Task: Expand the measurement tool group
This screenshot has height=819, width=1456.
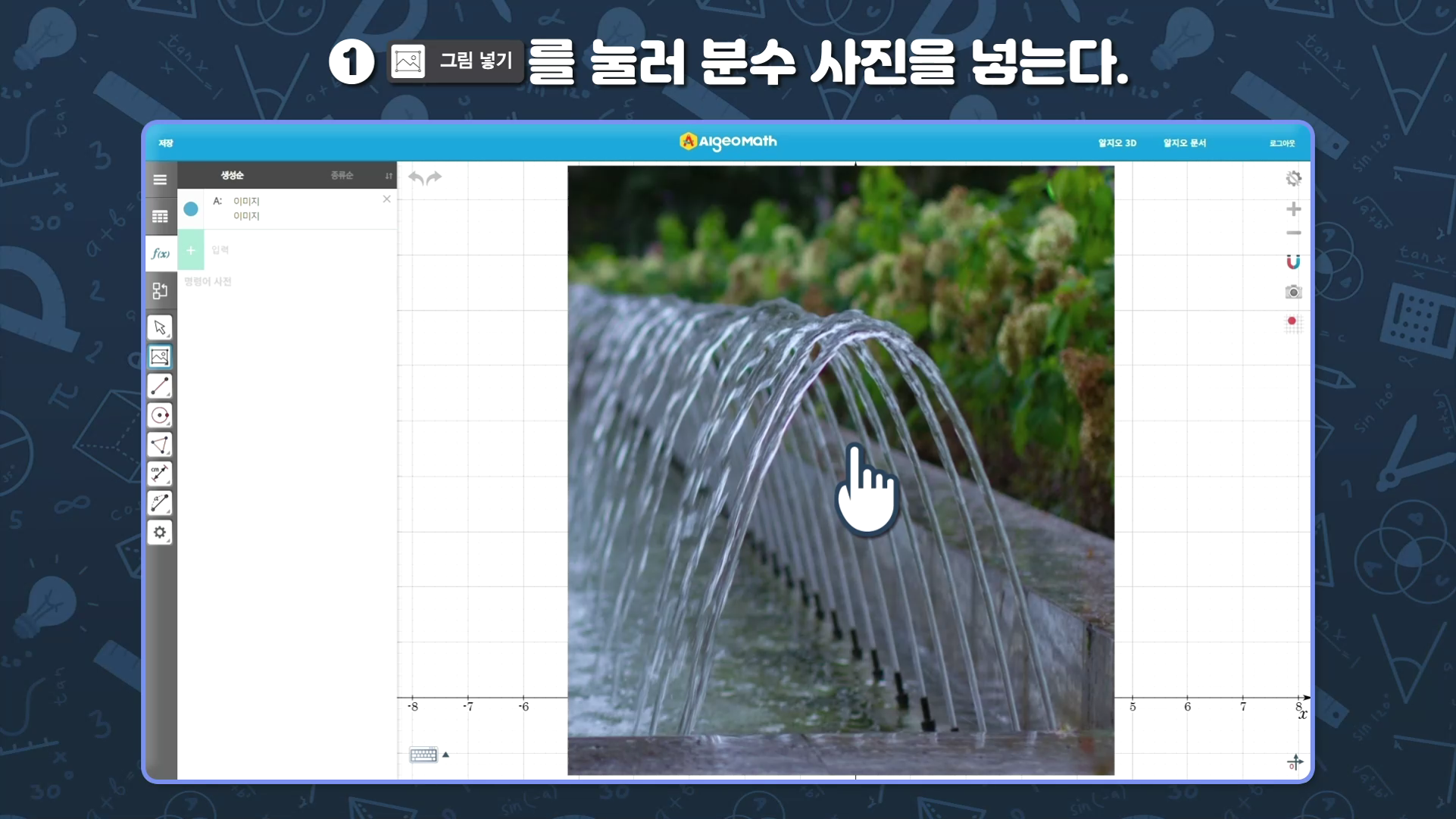Action: tap(160, 474)
